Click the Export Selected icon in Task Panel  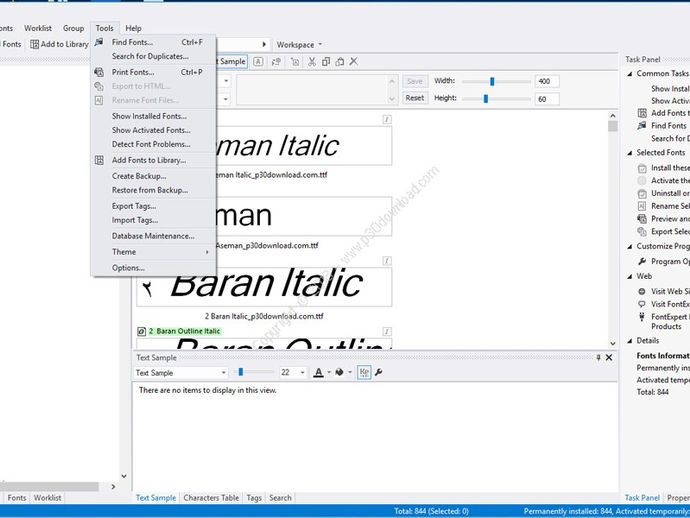point(642,231)
